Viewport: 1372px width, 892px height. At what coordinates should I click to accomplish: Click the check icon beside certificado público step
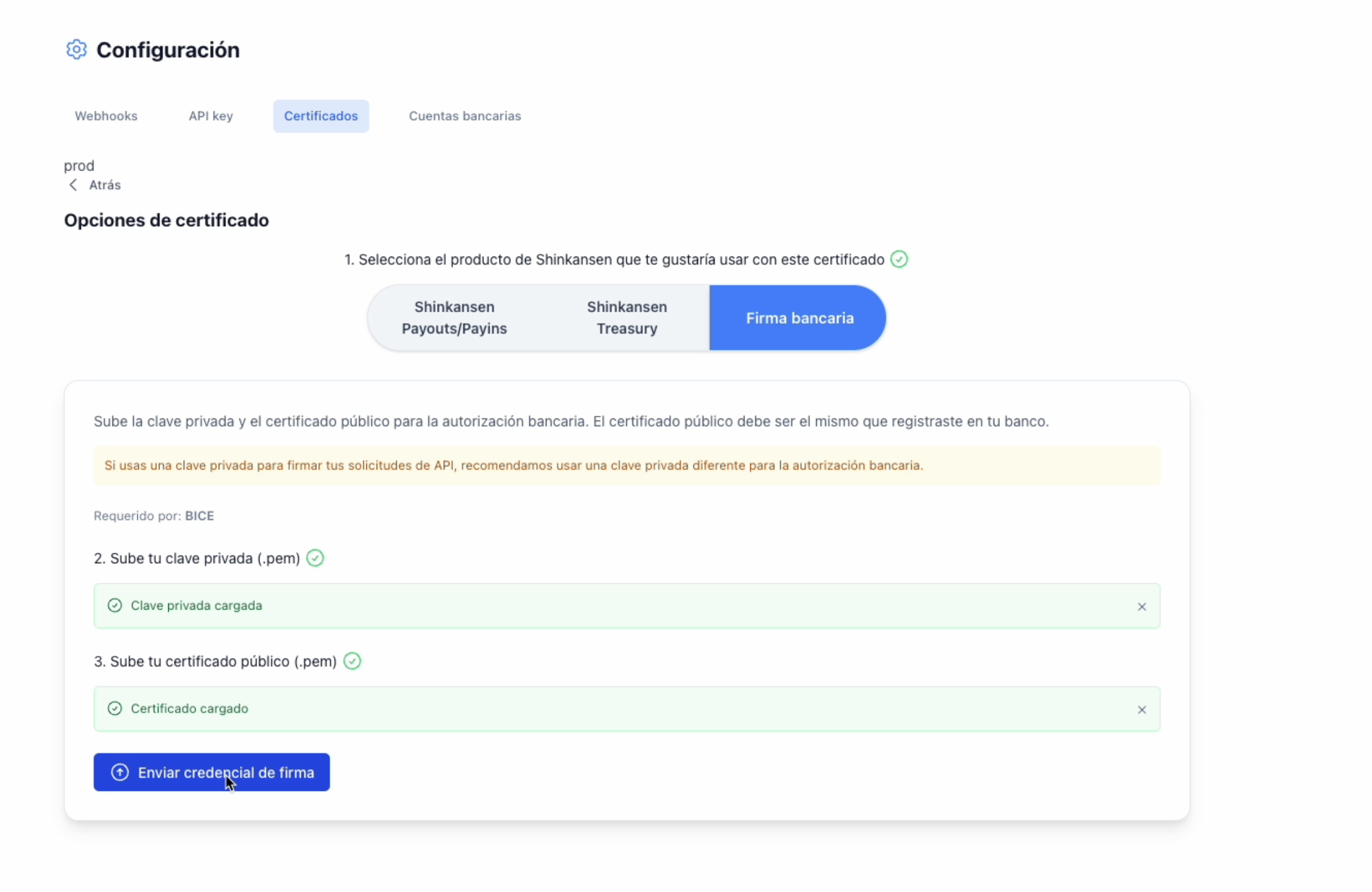[352, 661]
